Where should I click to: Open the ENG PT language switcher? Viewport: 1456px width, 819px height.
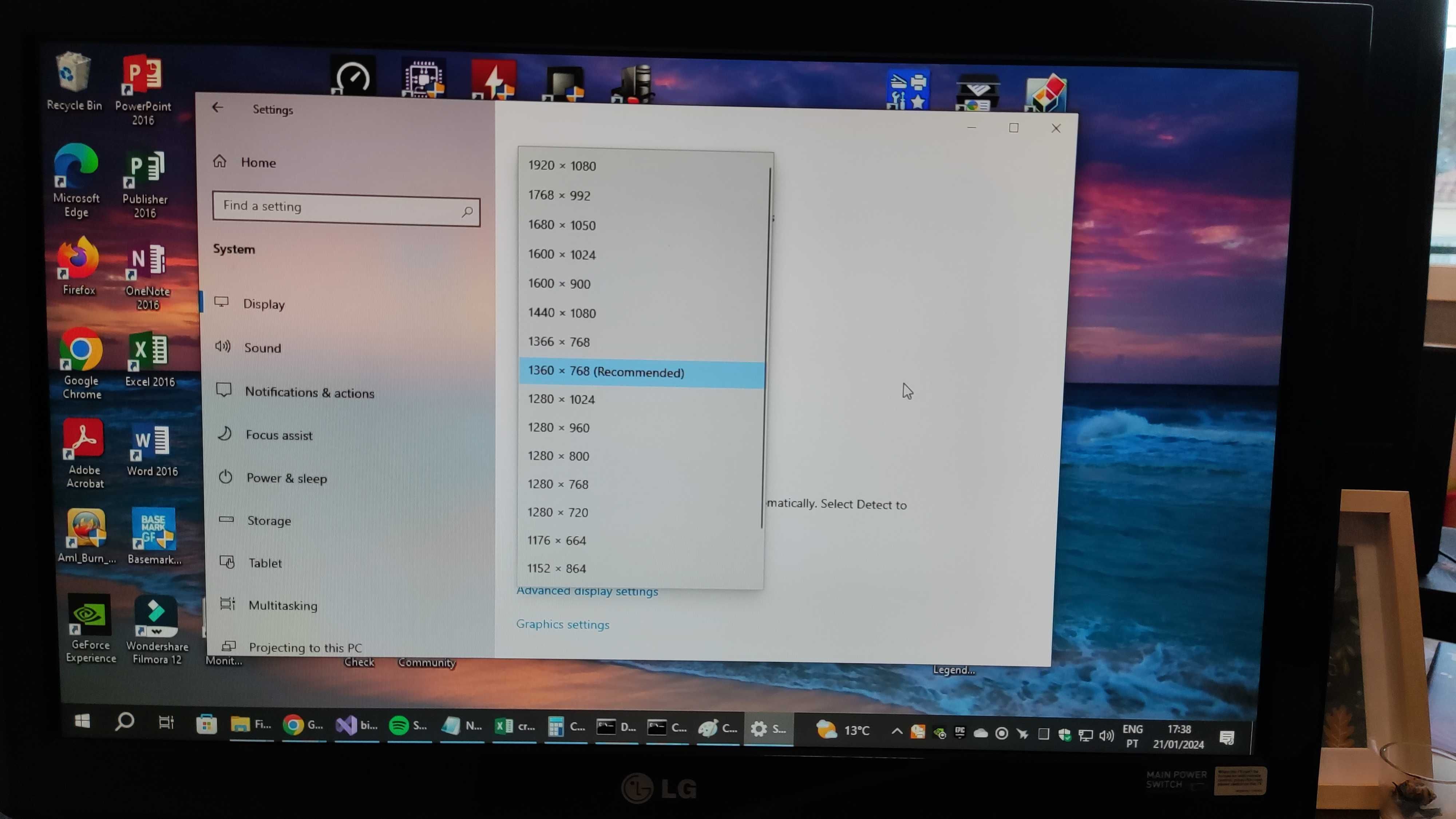(x=1132, y=736)
